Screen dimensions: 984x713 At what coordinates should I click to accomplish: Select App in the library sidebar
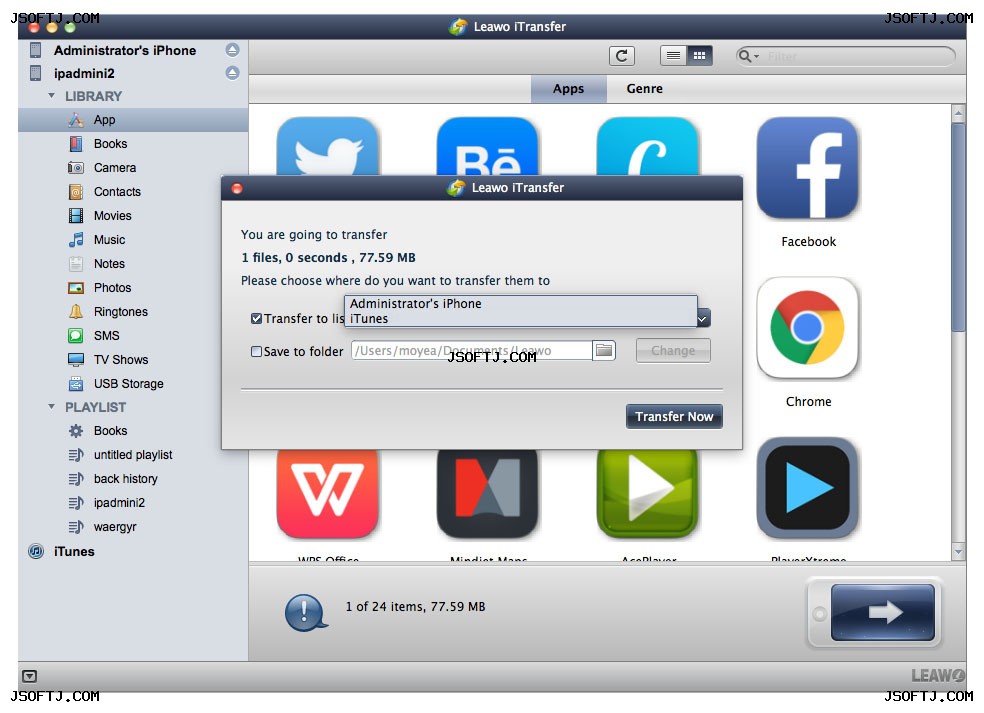133,120
